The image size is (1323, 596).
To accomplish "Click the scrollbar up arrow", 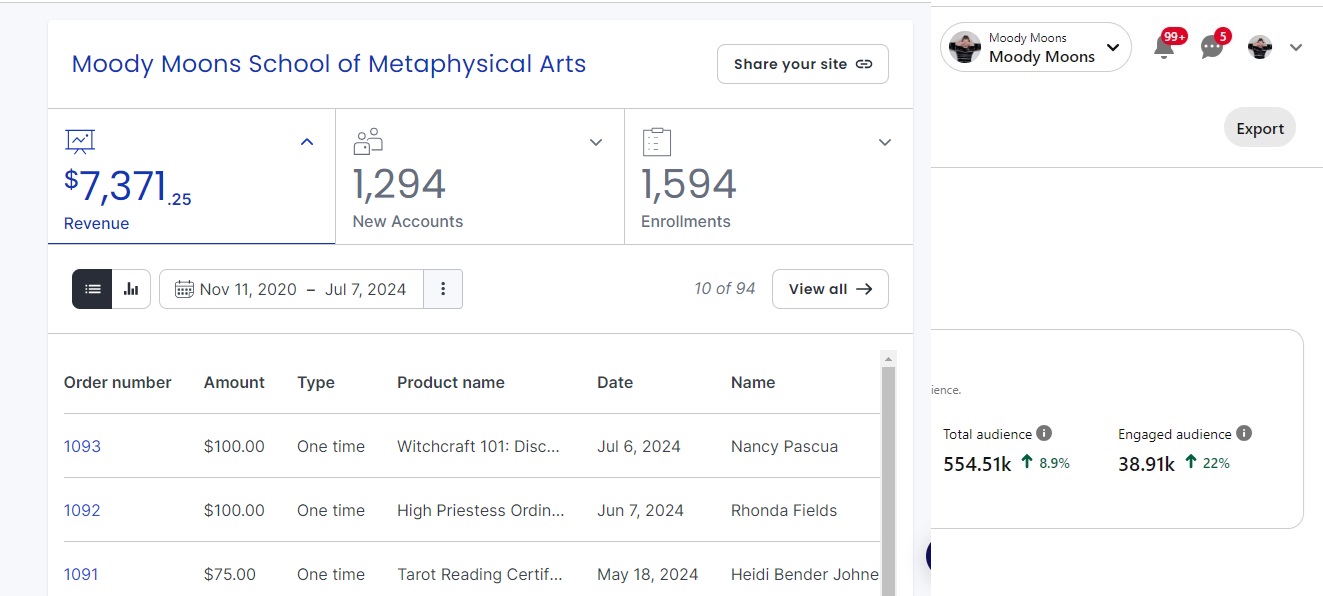I will point(888,358).
